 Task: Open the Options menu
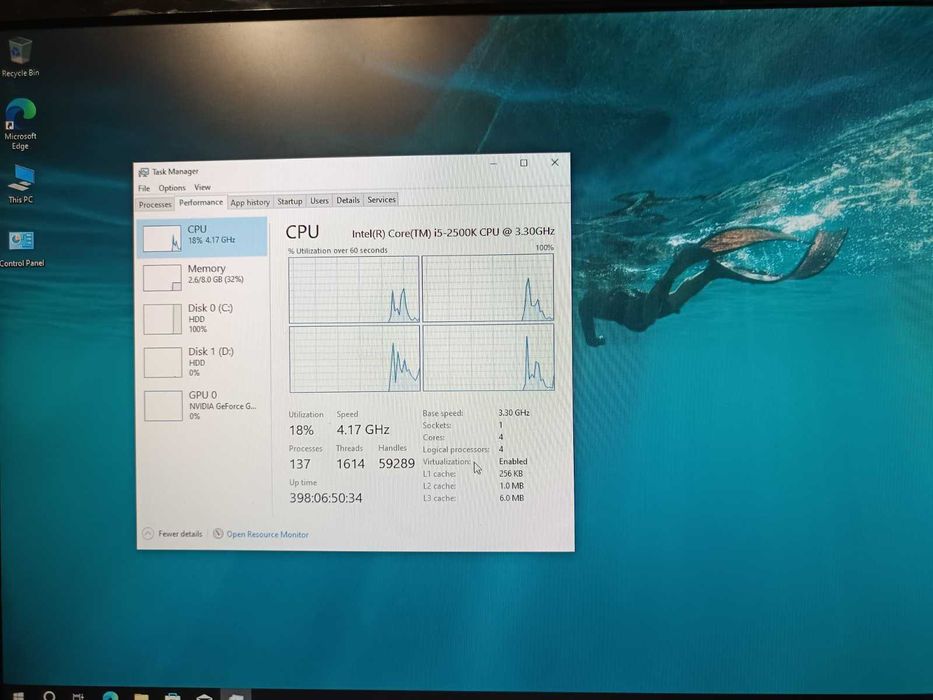tap(172, 188)
